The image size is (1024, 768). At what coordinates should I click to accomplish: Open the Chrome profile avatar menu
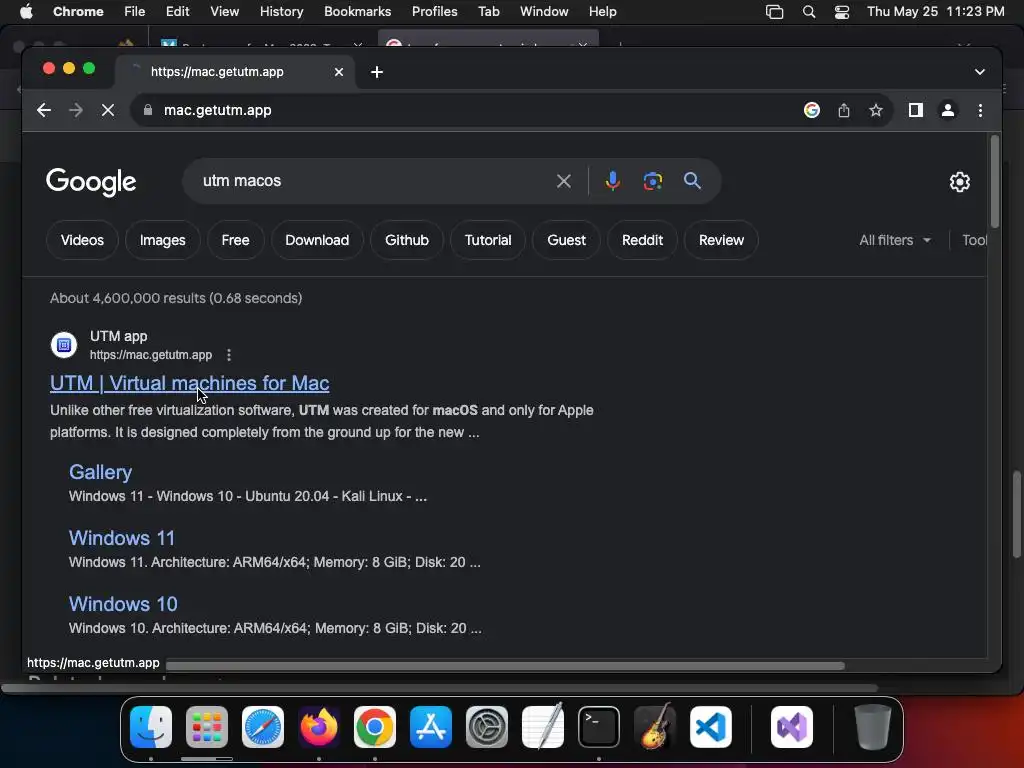tap(948, 110)
